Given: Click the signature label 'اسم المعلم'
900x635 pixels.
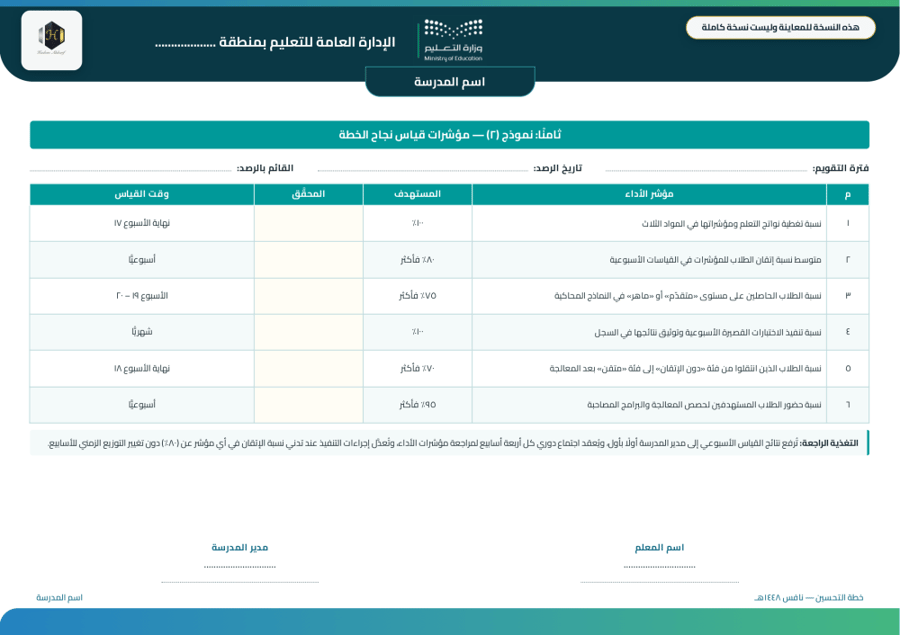Looking at the screenshot, I should tap(660, 548).
